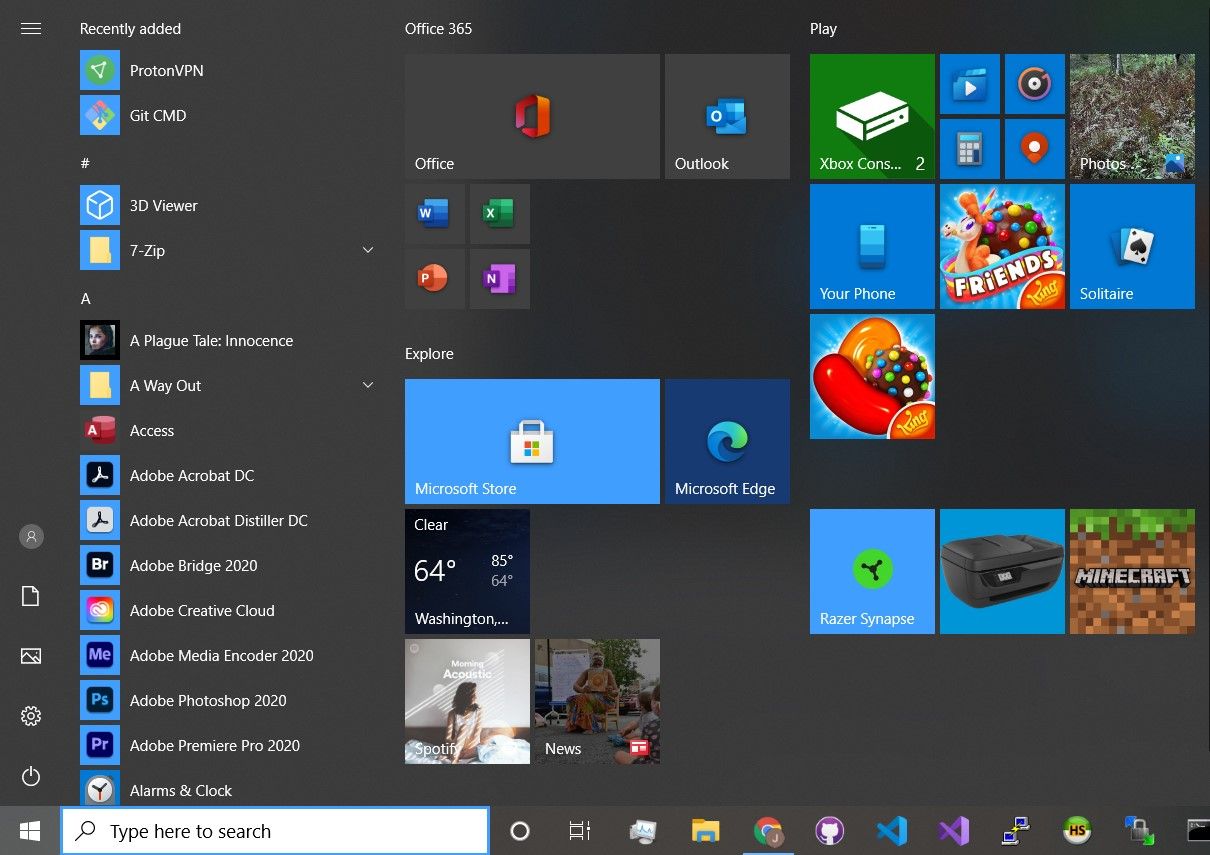Open the printer app tile

1002,571
